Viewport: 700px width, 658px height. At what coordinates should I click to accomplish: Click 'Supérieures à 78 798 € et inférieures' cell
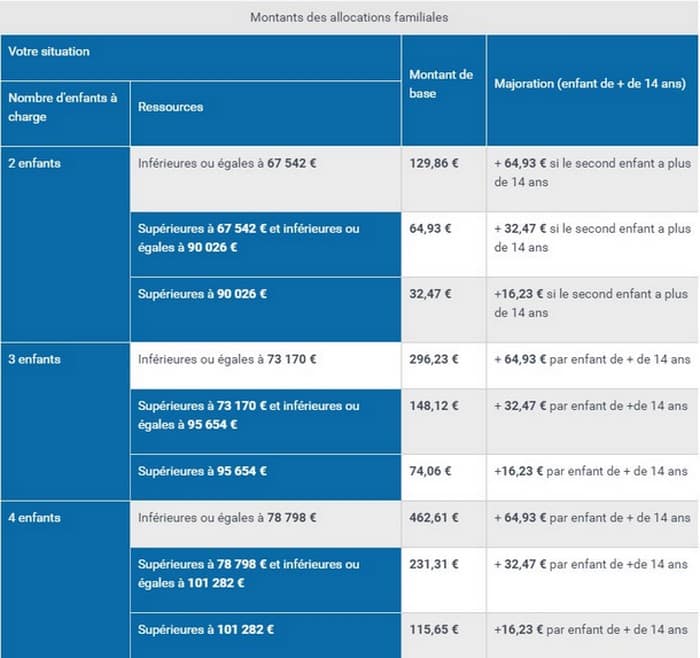coord(266,579)
